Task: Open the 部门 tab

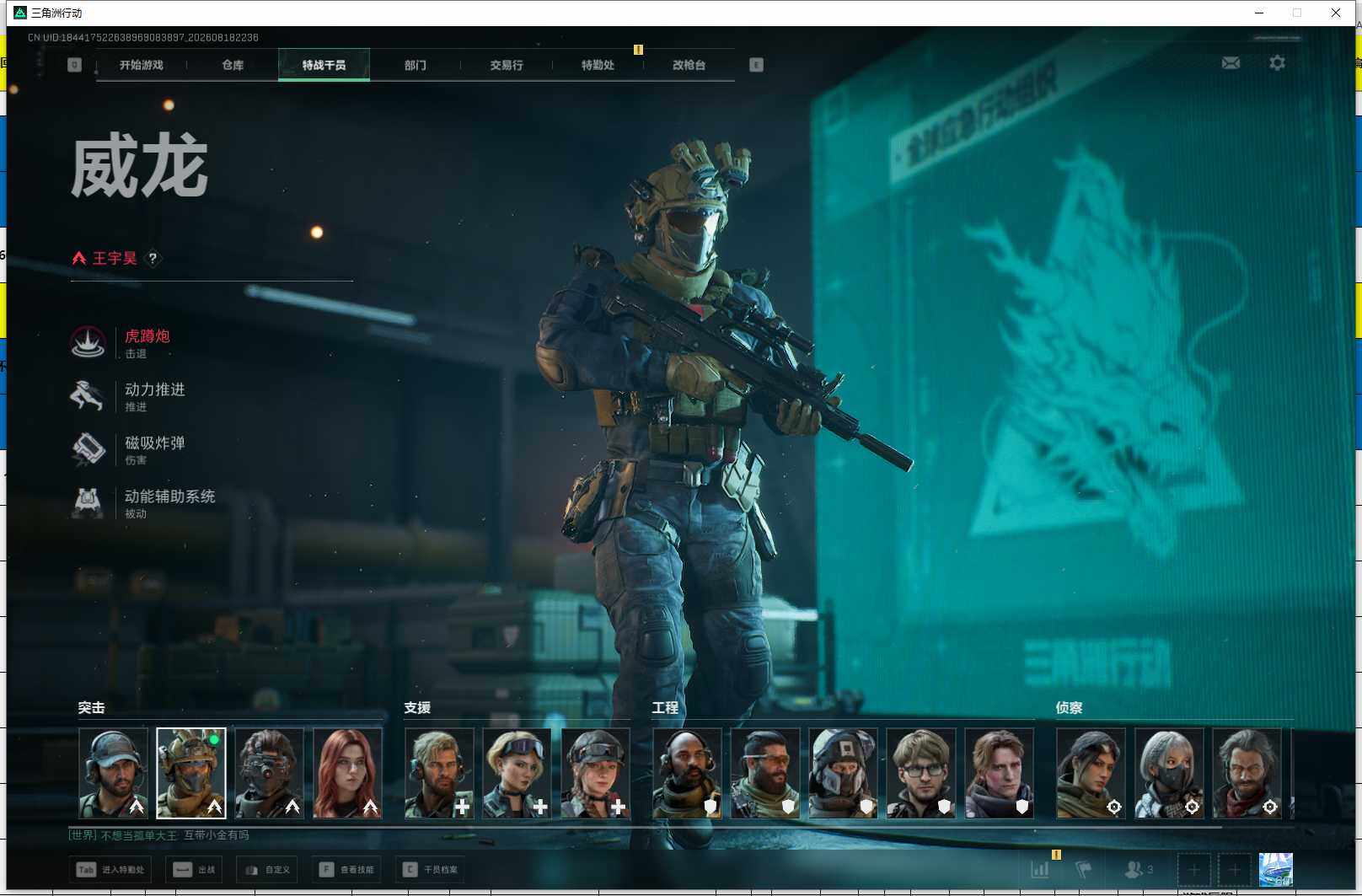Action: [415, 65]
